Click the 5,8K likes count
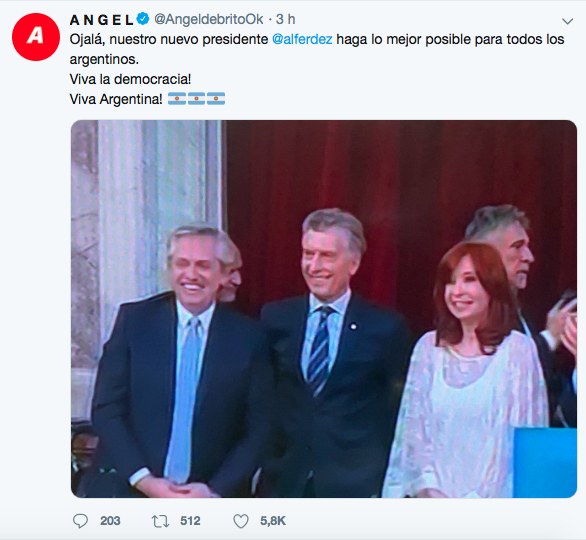 coord(273,521)
